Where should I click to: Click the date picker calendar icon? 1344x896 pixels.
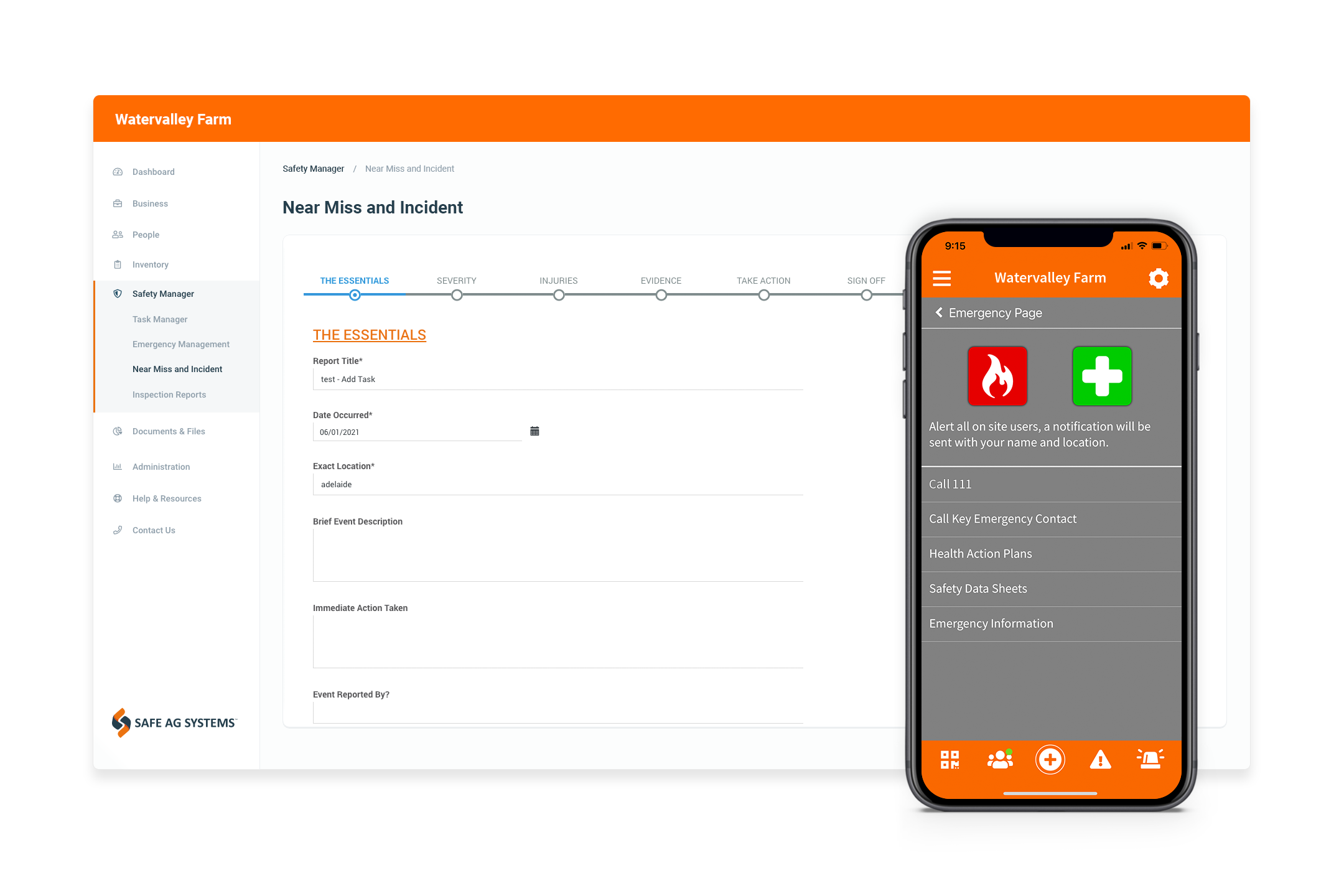pyautogui.click(x=535, y=431)
